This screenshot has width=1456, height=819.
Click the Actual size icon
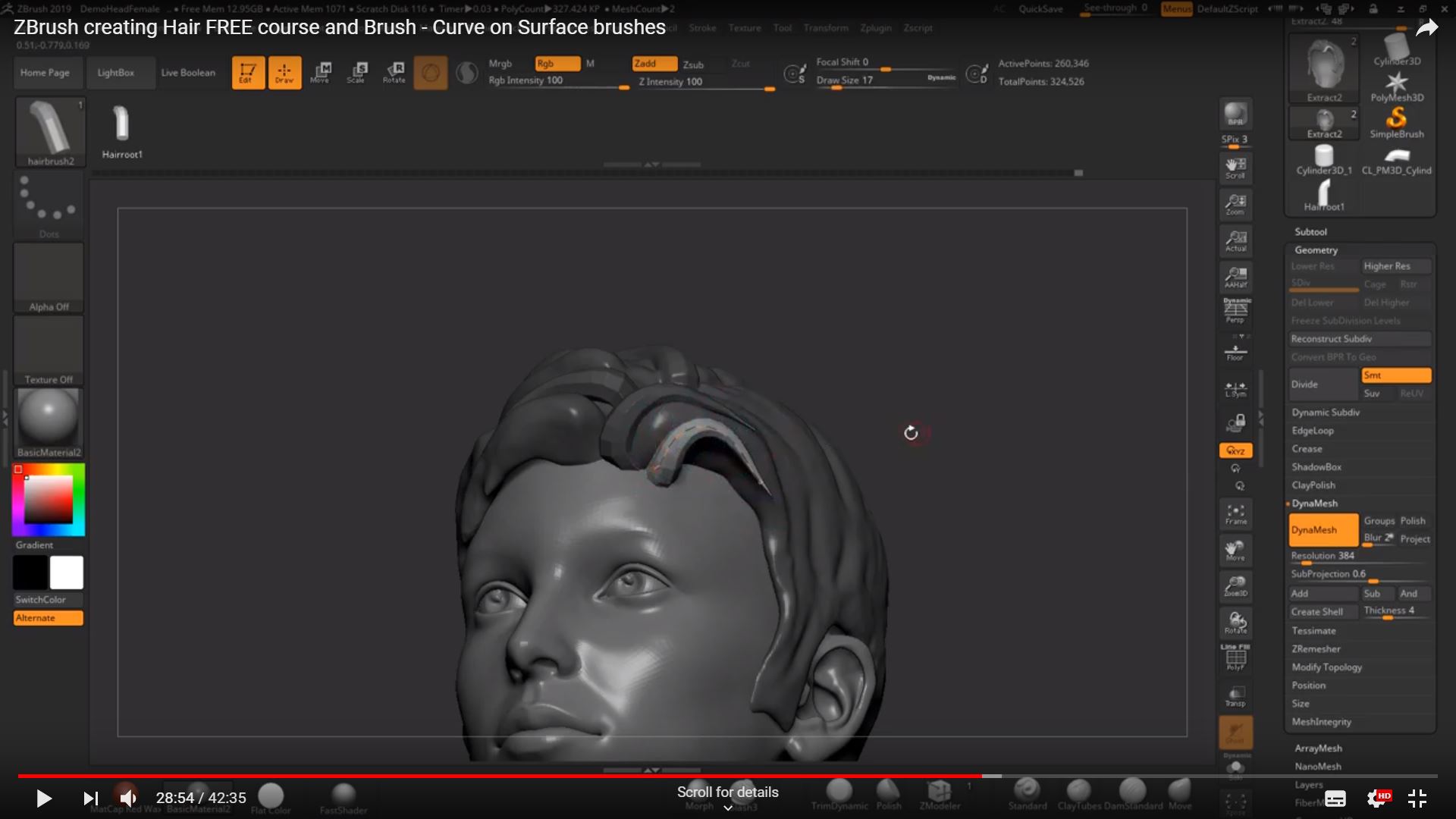tap(1235, 240)
